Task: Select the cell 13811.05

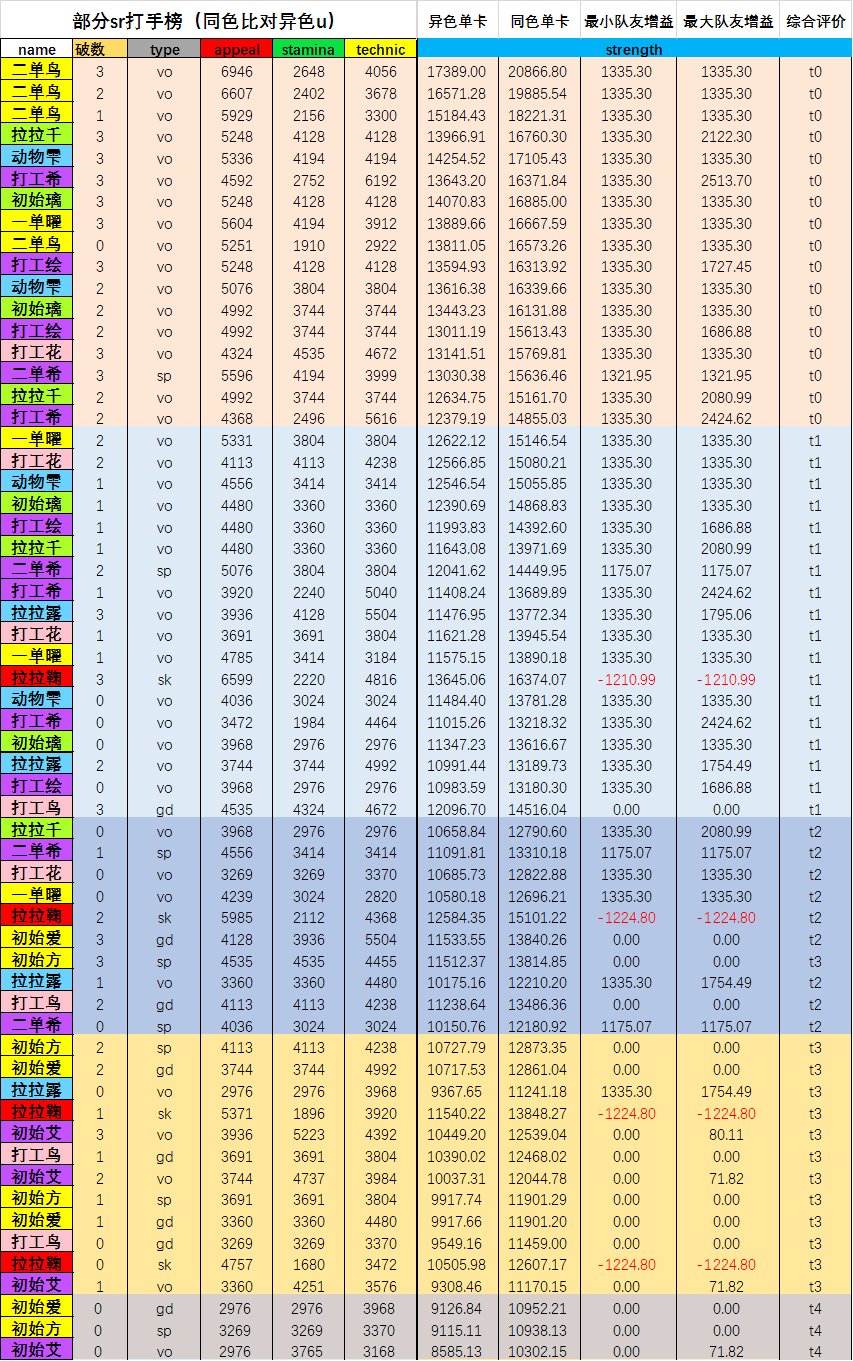Action: click(x=457, y=245)
